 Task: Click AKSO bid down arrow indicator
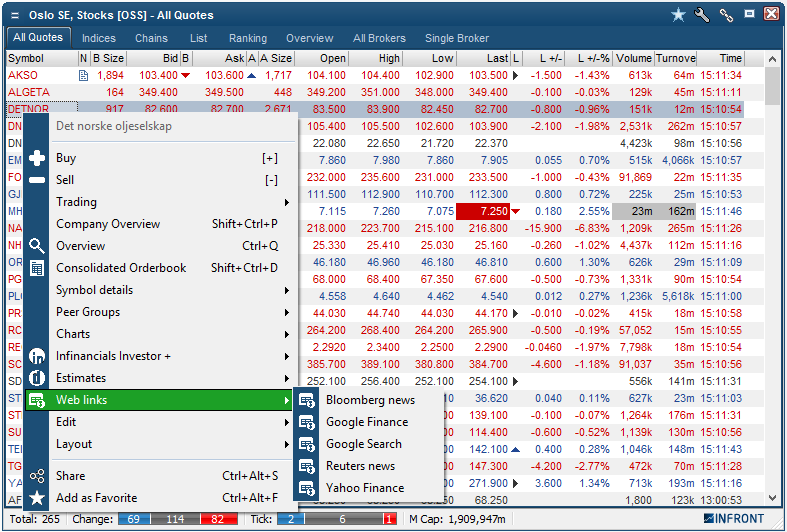tap(185, 76)
